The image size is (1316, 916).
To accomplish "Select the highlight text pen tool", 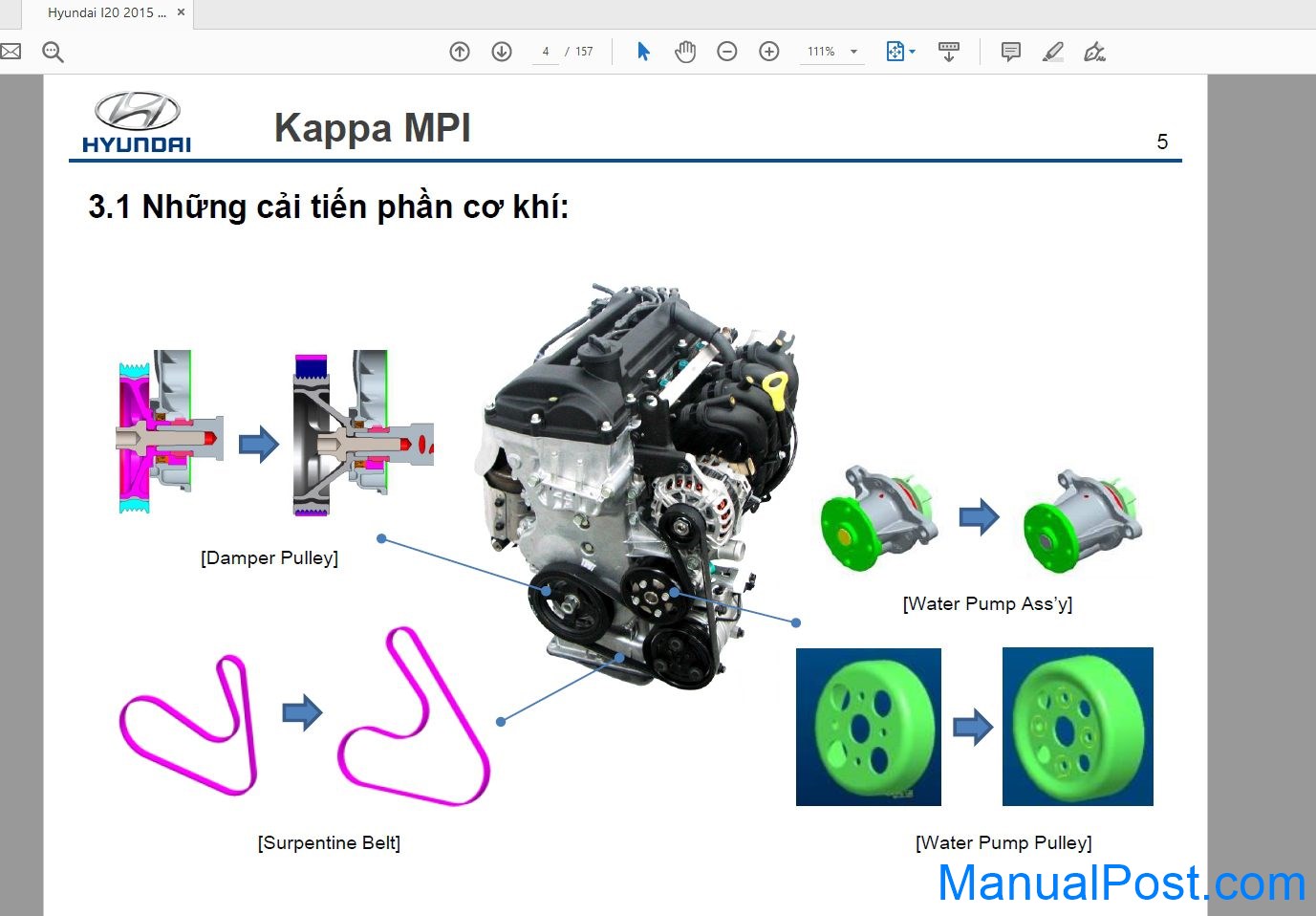I will [1053, 52].
